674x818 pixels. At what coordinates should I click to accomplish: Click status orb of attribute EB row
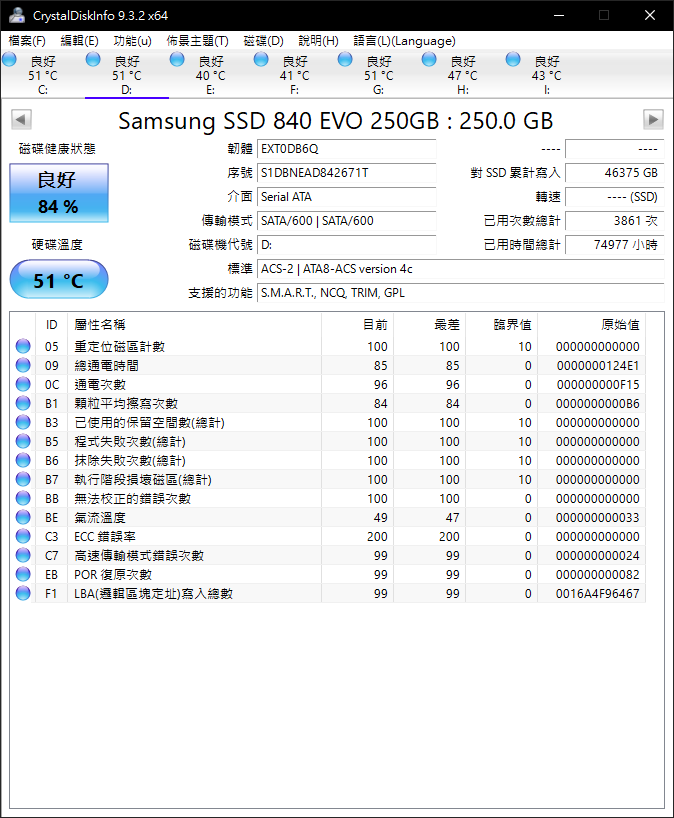23,574
